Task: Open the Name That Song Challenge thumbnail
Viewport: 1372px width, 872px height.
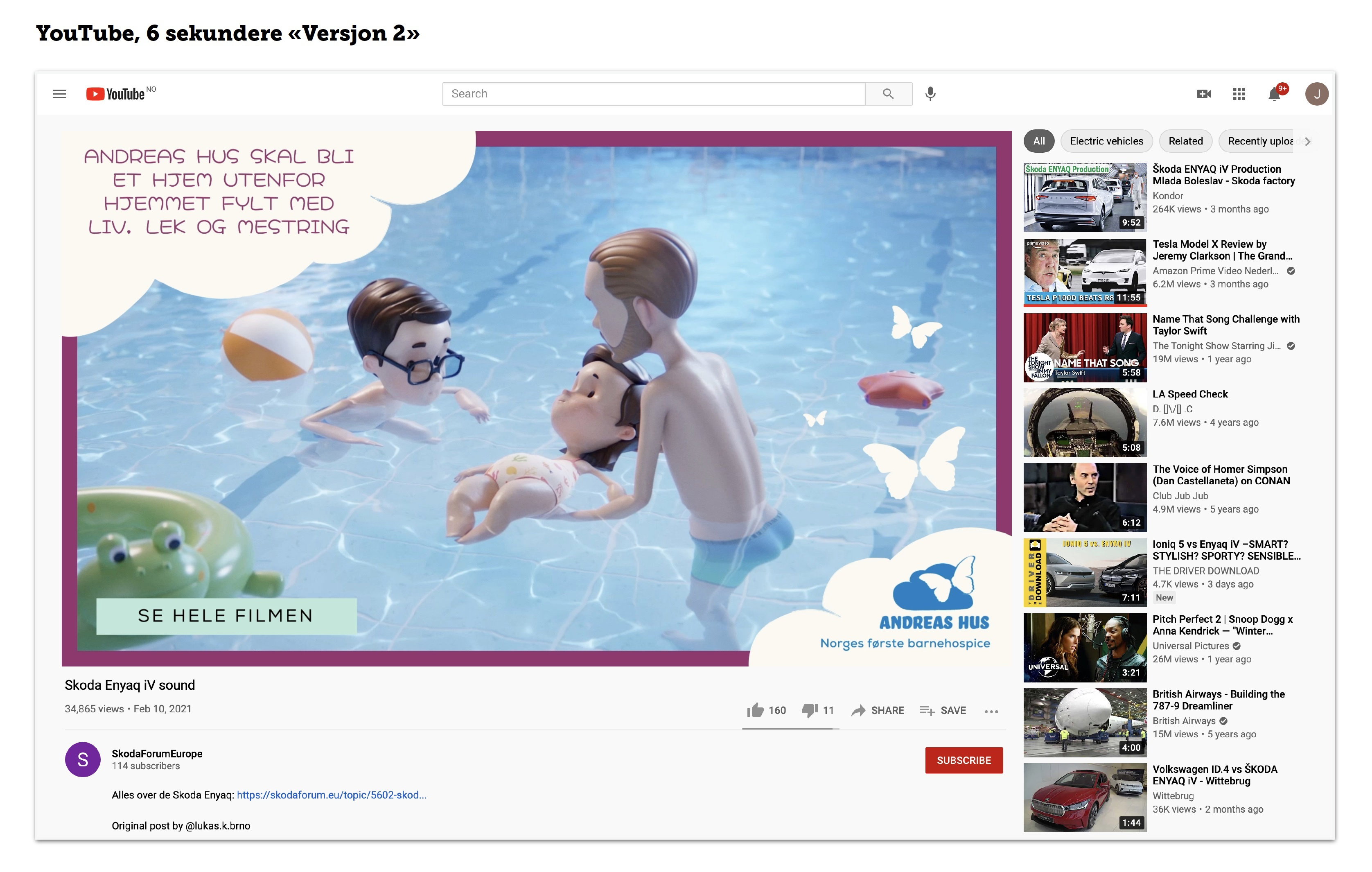Action: [1085, 348]
